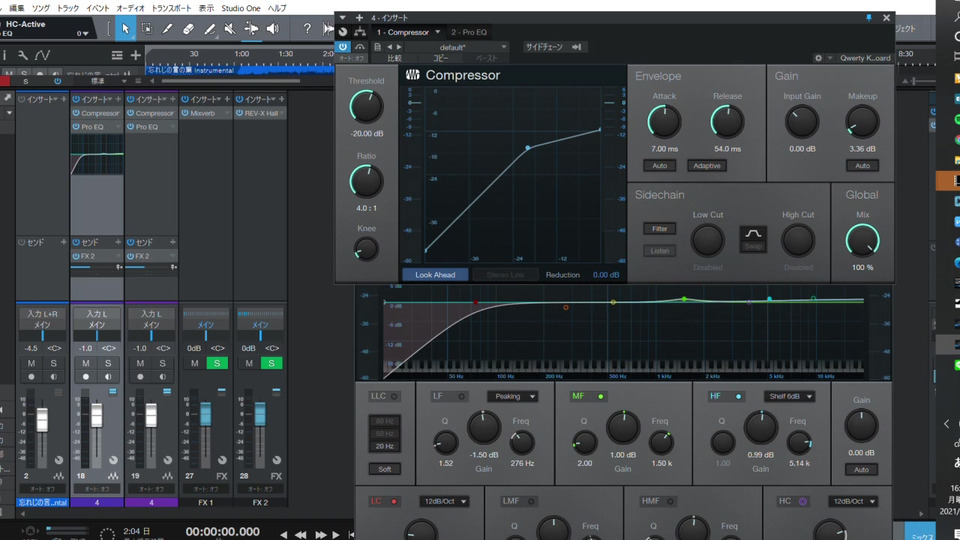960x540 pixels.
Task: Click rewind transport button
Action: [x=300, y=534]
